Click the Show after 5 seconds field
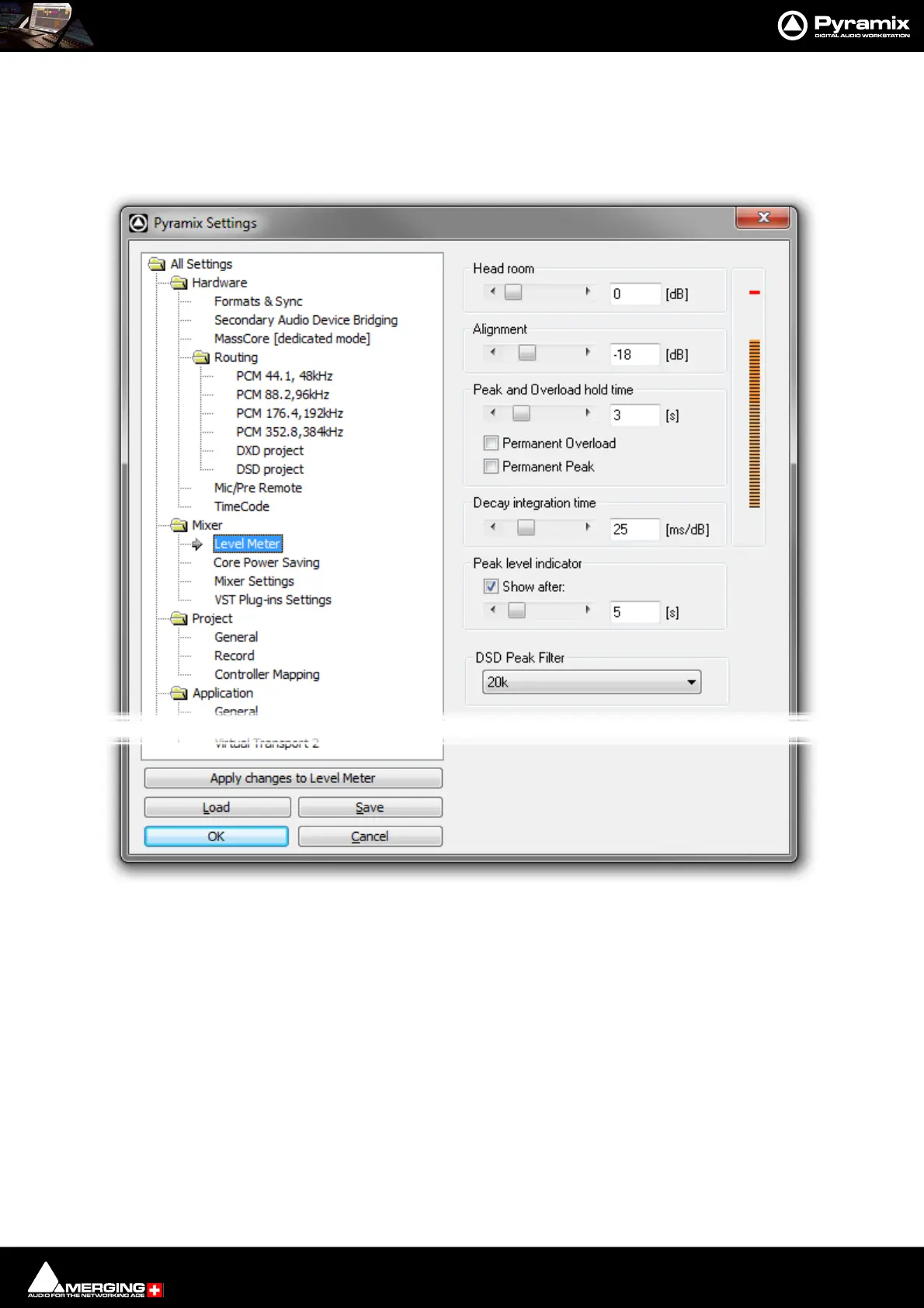The width and height of the screenshot is (924, 1308). 634,612
